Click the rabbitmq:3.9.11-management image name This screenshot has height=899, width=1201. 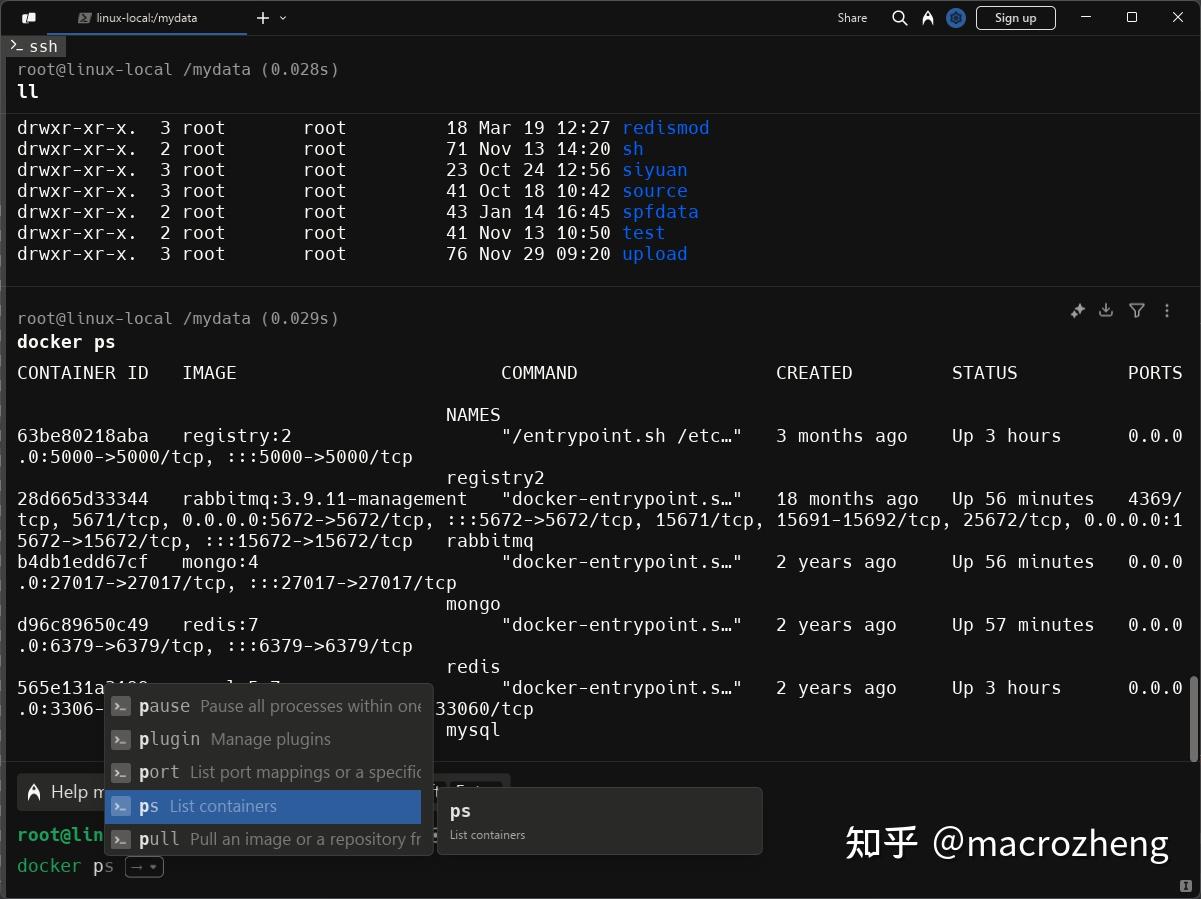[x=325, y=499]
